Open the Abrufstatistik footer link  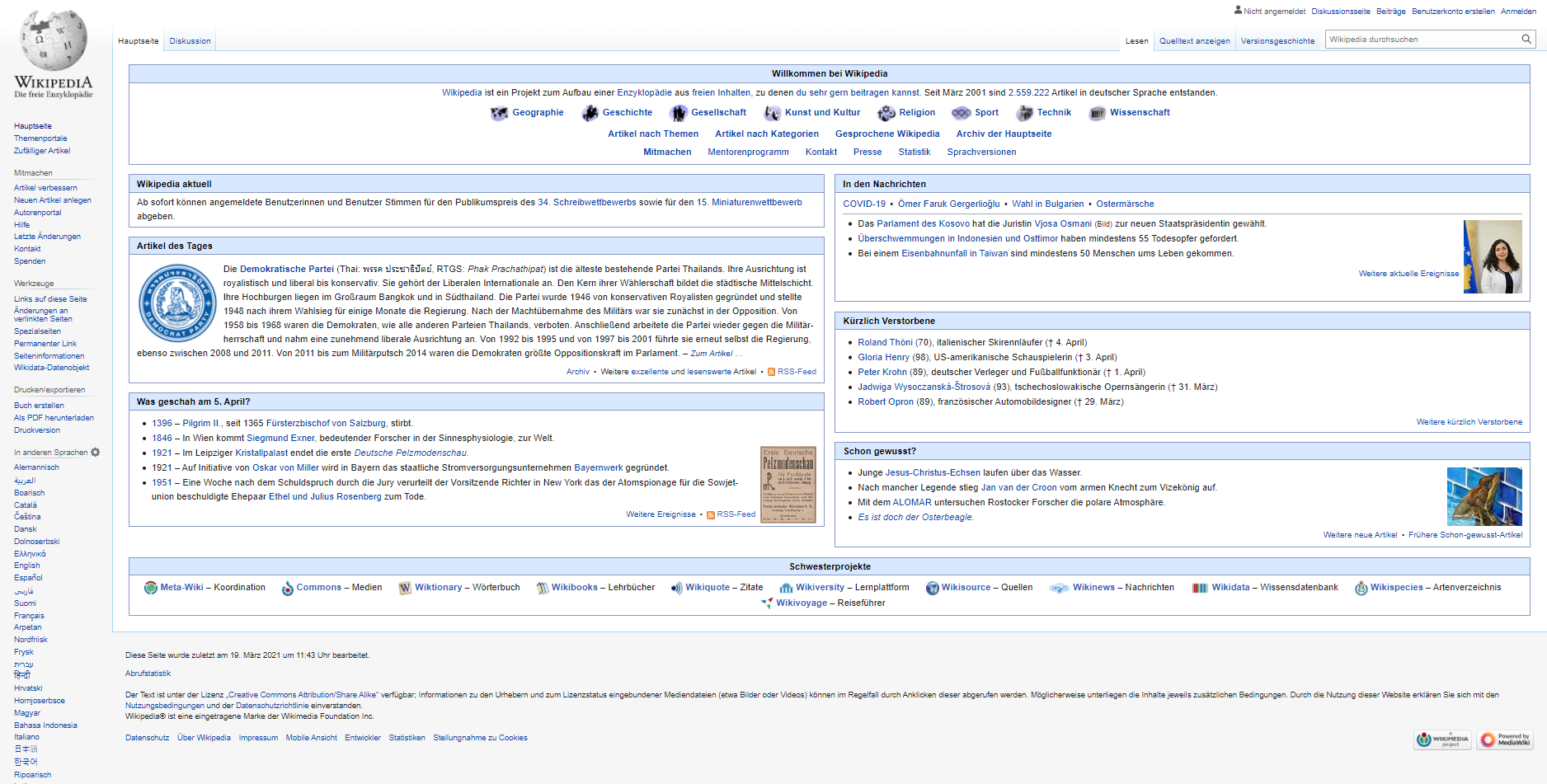[x=148, y=674]
